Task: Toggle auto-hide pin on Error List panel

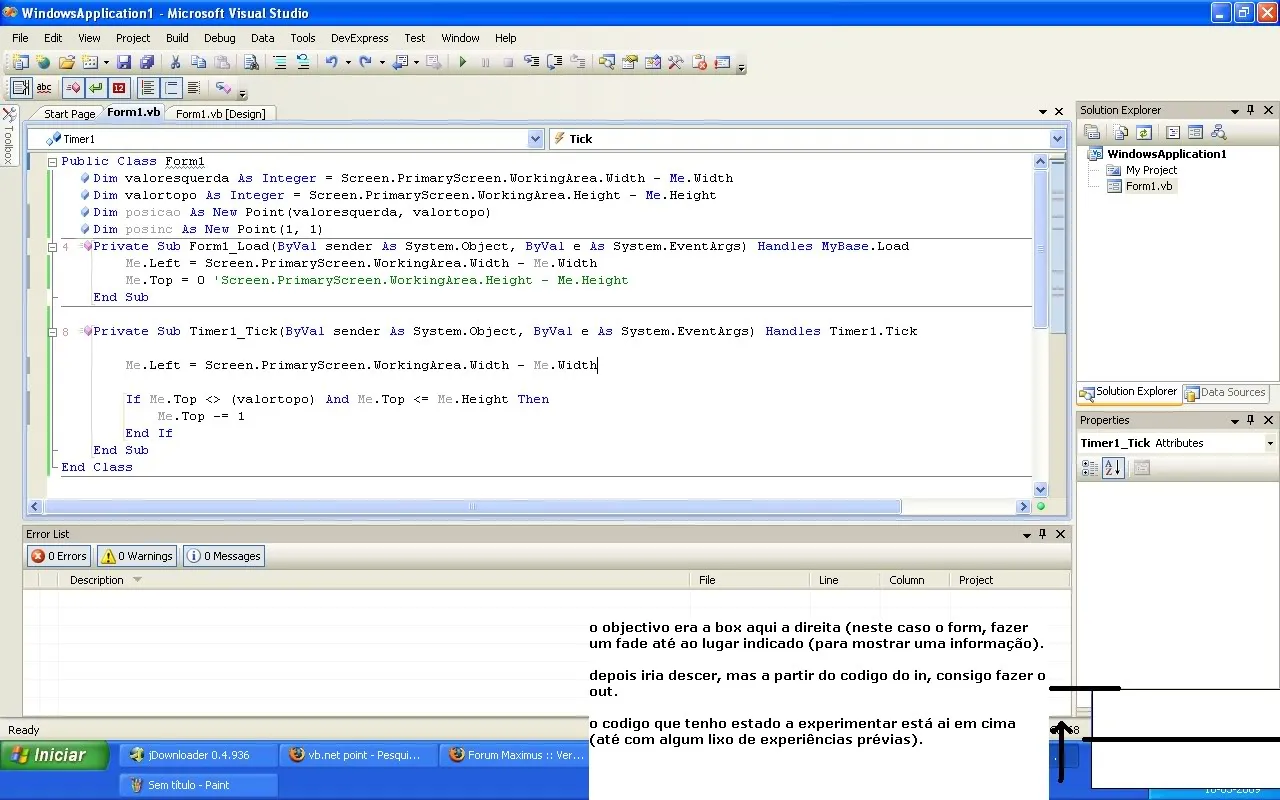Action: coord(1043,534)
